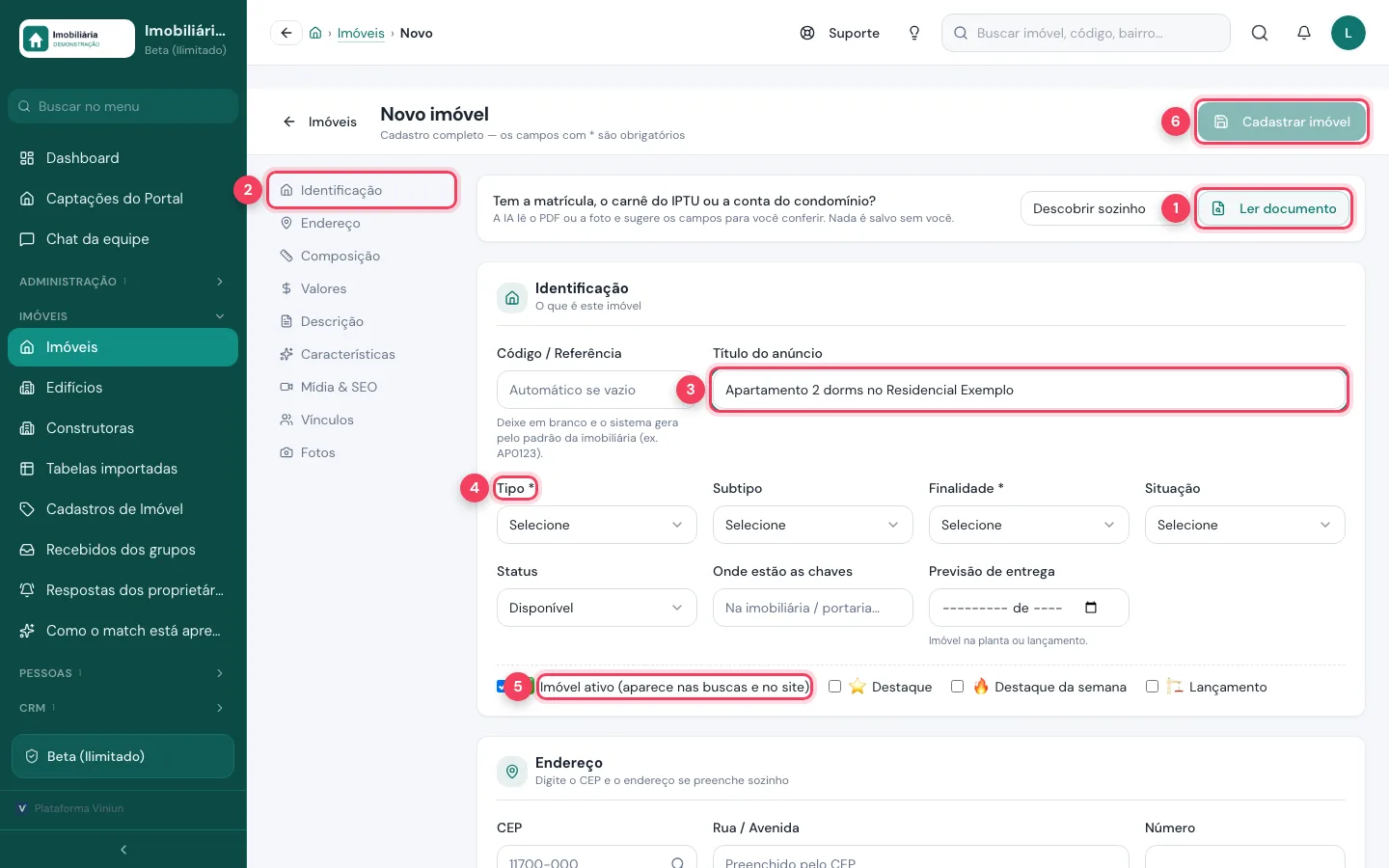Open Tabelas importadas
This screenshot has height=868, width=1389.
coord(123,469)
